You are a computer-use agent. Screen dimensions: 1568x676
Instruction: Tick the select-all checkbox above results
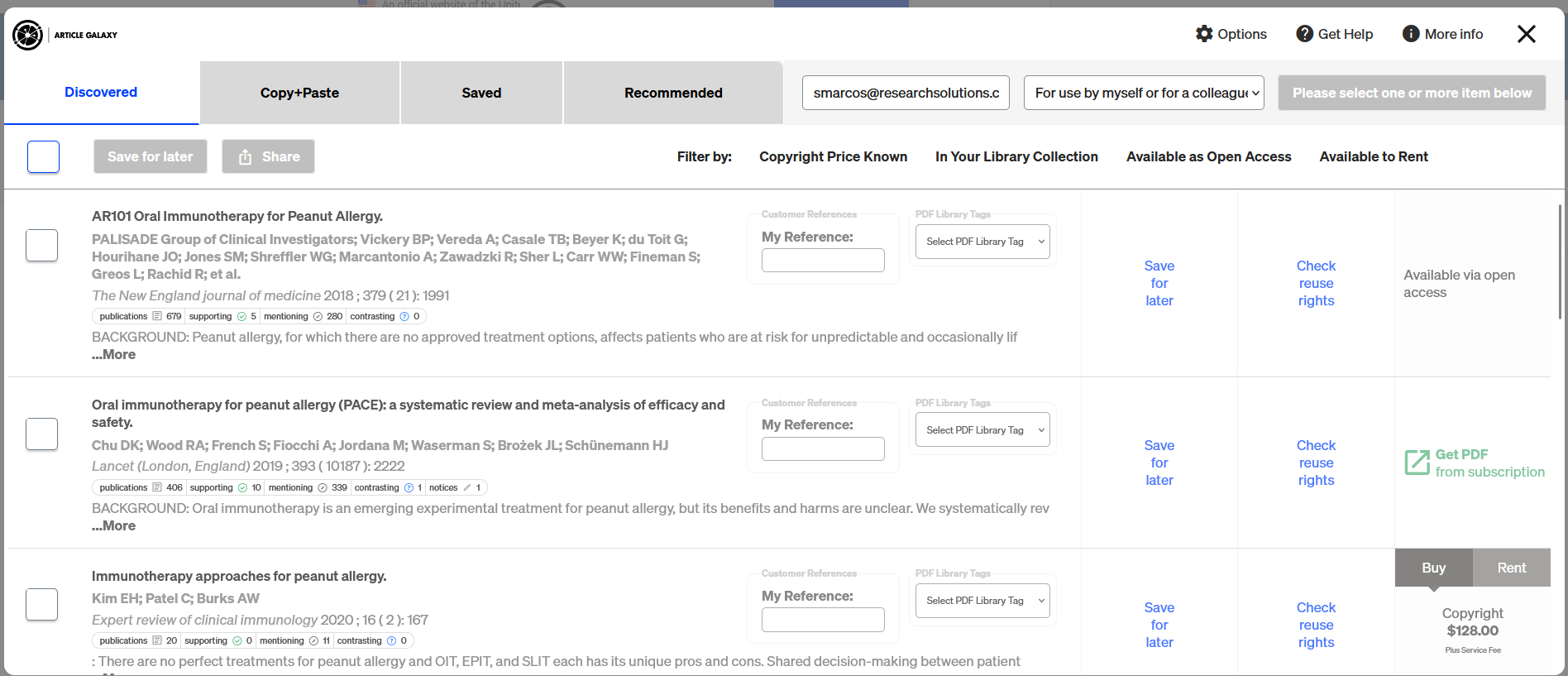[43, 156]
